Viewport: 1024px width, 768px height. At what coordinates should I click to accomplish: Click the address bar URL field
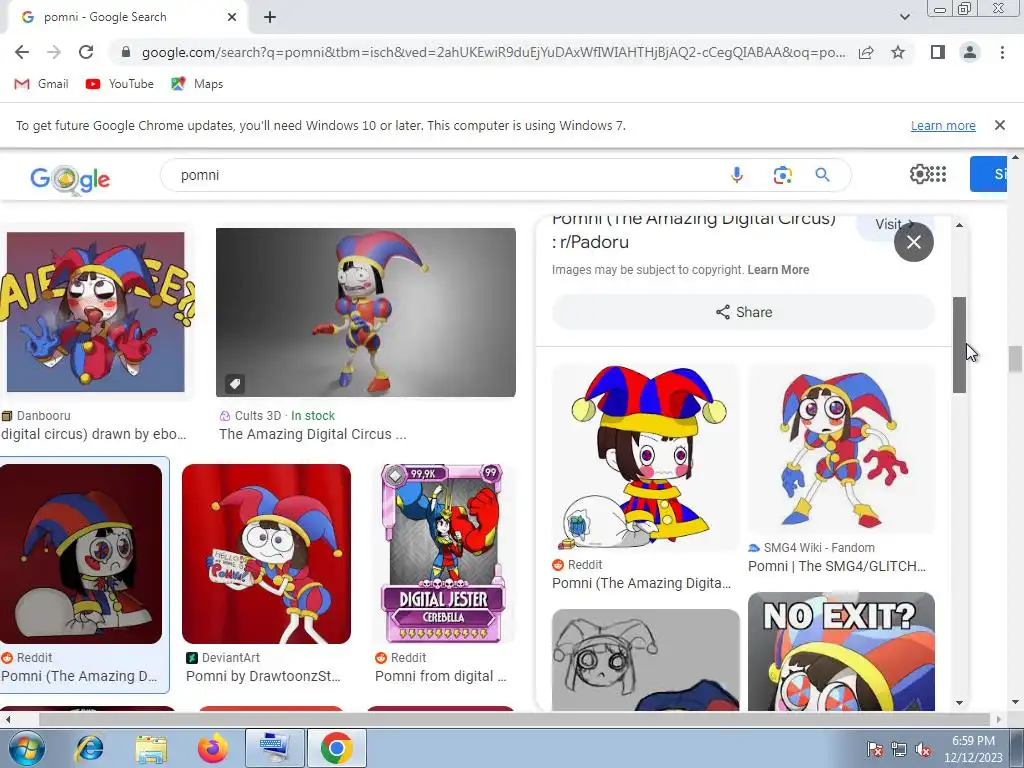tap(493, 52)
